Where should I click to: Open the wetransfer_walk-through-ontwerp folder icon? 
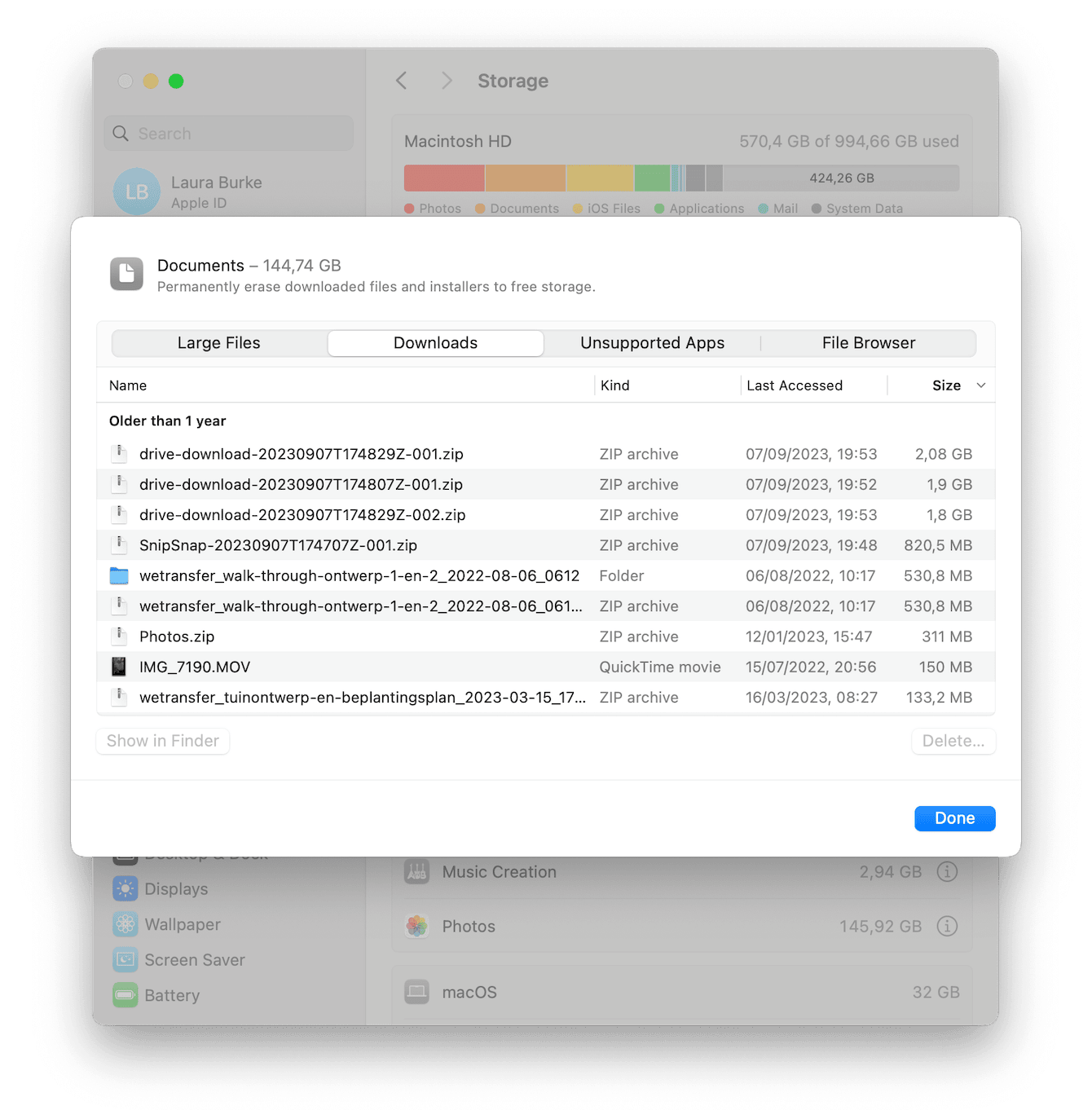pyautogui.click(x=119, y=575)
